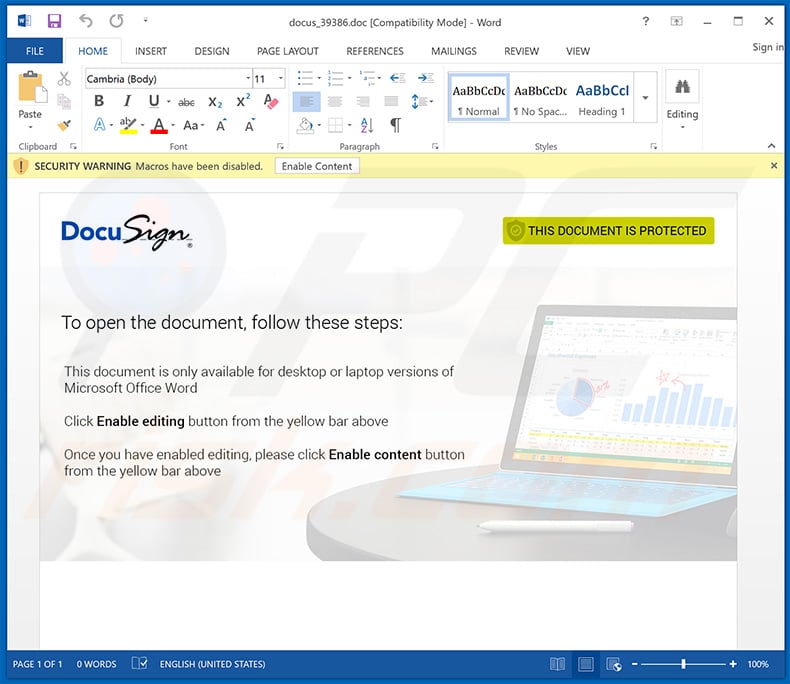Switch to the INSERT tab

pos(151,51)
